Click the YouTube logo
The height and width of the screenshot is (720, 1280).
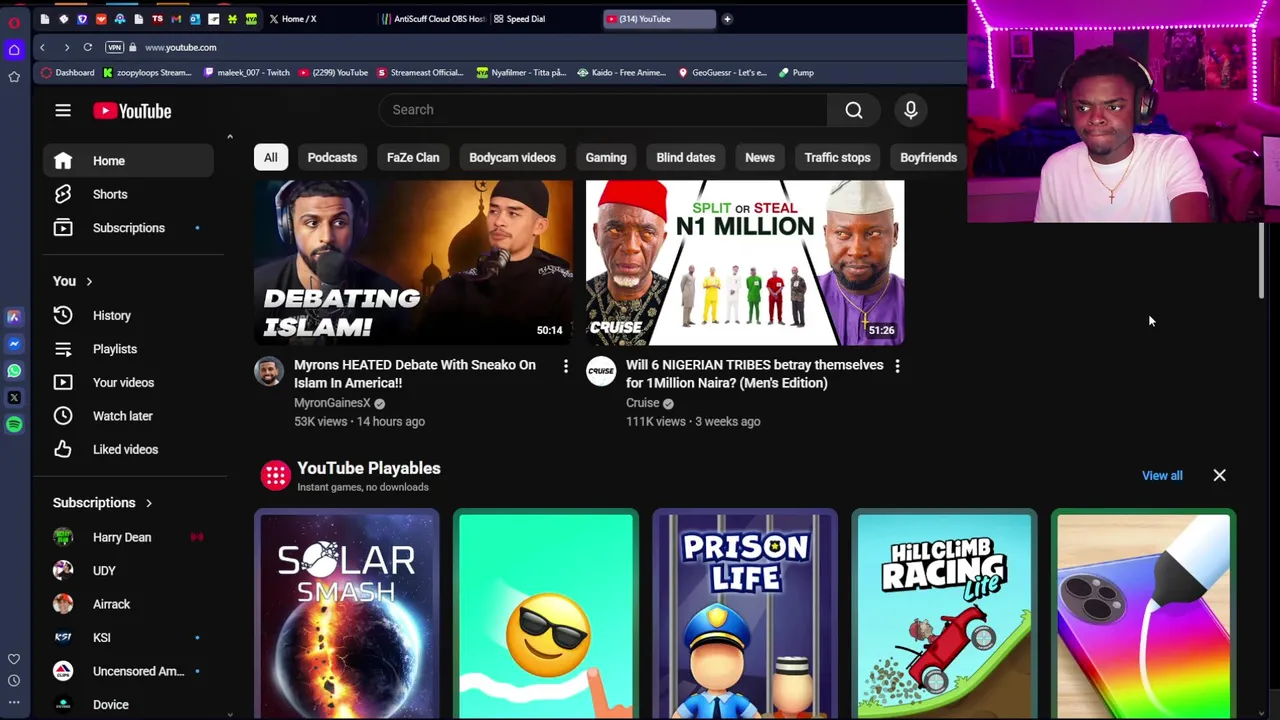pos(132,111)
